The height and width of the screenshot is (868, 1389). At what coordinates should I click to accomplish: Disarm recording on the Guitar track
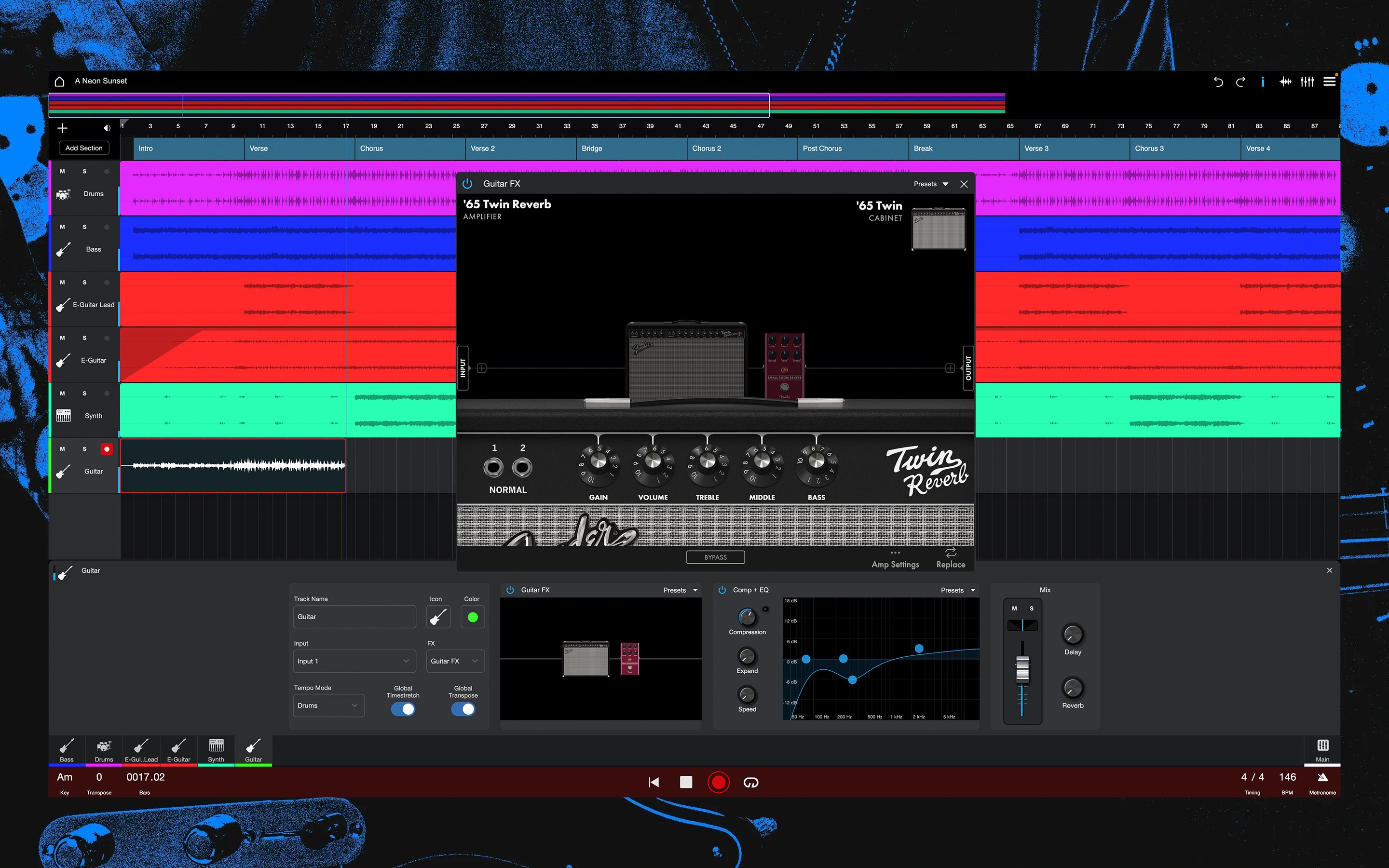point(107,449)
